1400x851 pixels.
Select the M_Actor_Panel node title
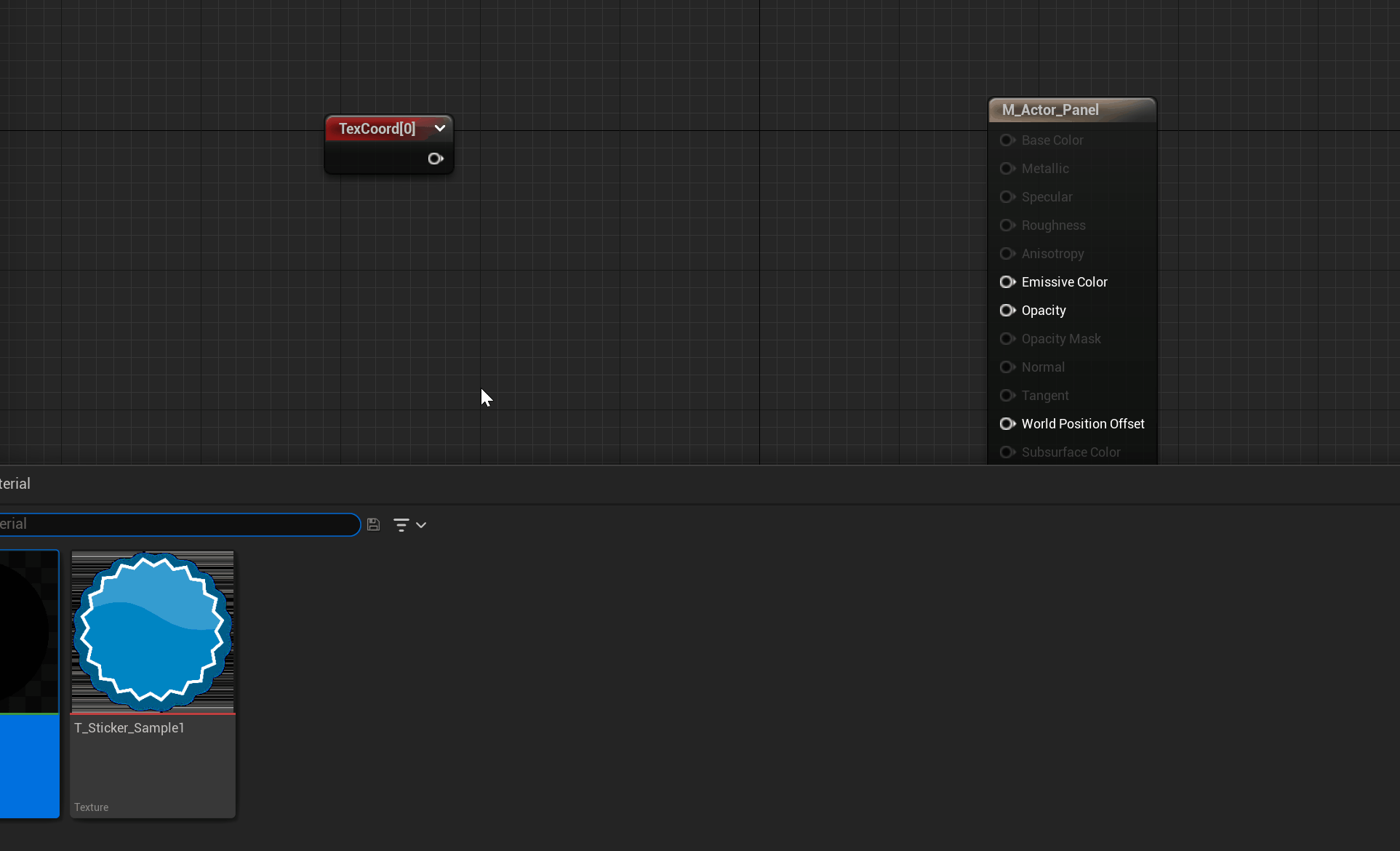tap(1050, 110)
